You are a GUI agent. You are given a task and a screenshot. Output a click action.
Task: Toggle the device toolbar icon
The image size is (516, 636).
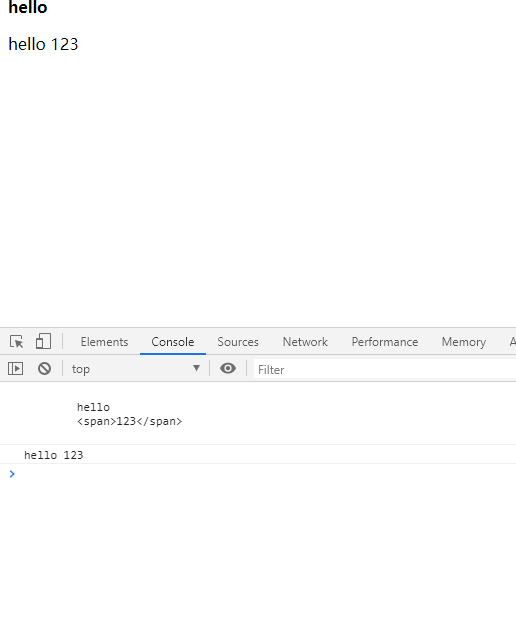pos(43,342)
